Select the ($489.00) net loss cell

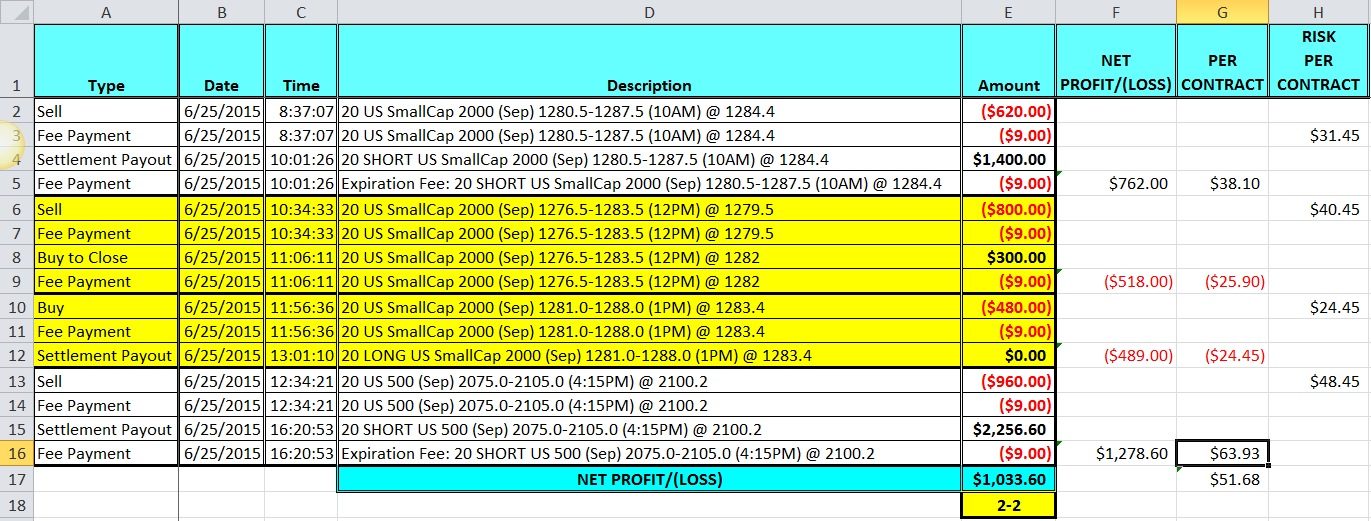pos(1116,355)
